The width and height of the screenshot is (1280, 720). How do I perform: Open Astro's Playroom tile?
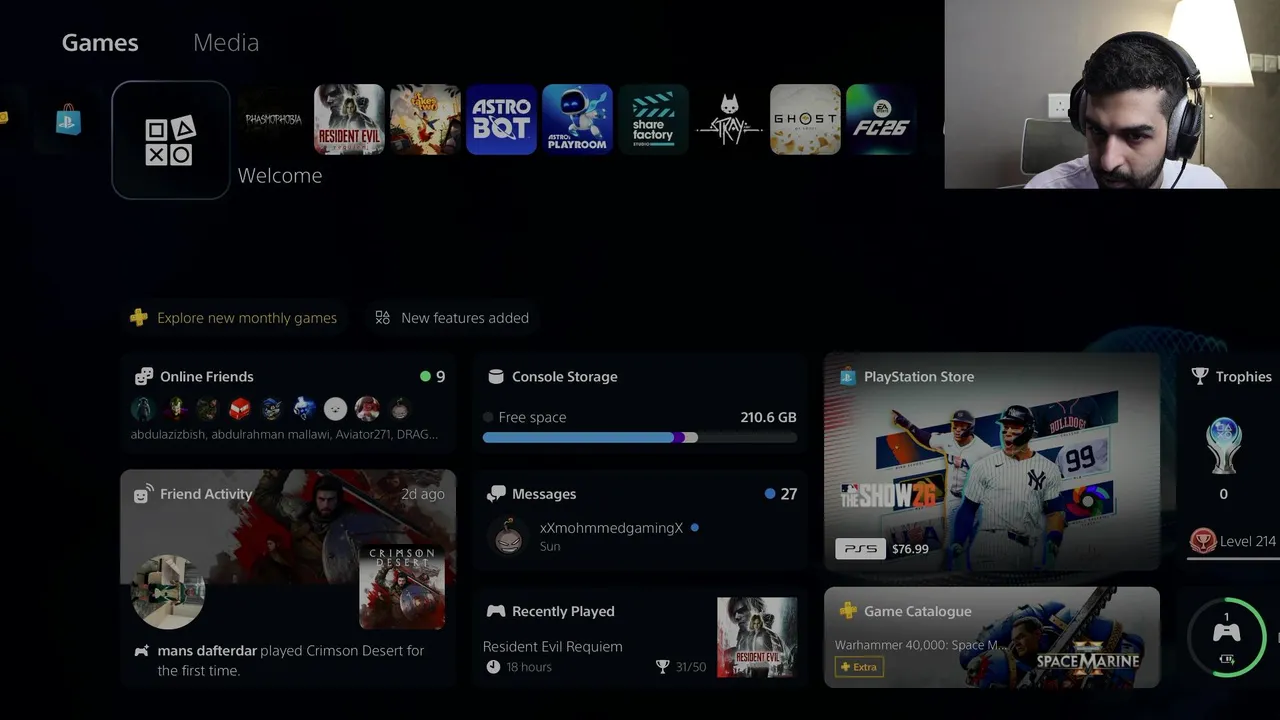(x=577, y=120)
